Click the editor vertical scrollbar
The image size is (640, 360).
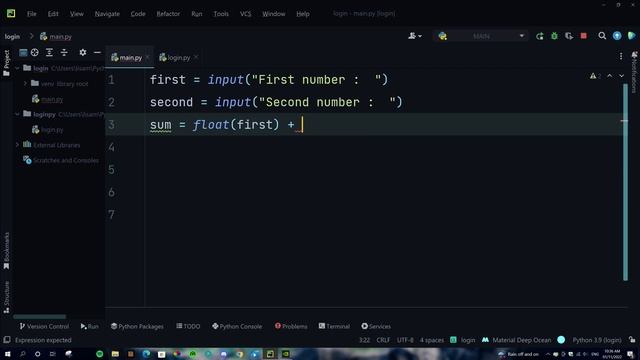[625, 182]
